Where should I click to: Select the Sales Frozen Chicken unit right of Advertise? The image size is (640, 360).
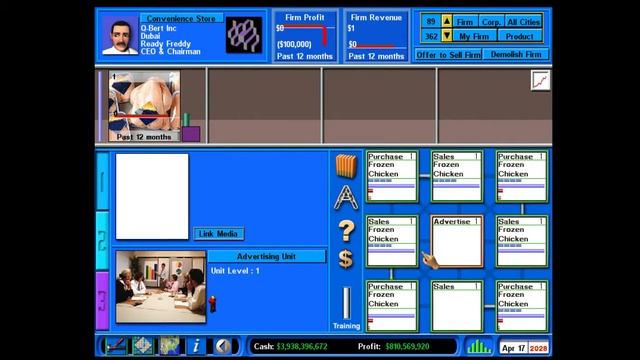point(522,241)
